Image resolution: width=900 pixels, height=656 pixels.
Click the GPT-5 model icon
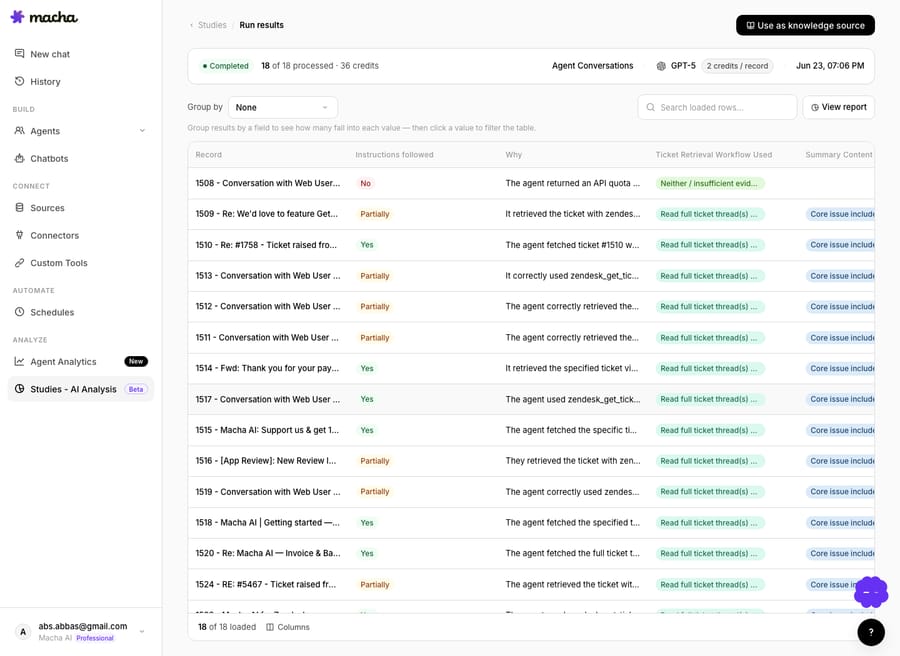click(x=661, y=66)
